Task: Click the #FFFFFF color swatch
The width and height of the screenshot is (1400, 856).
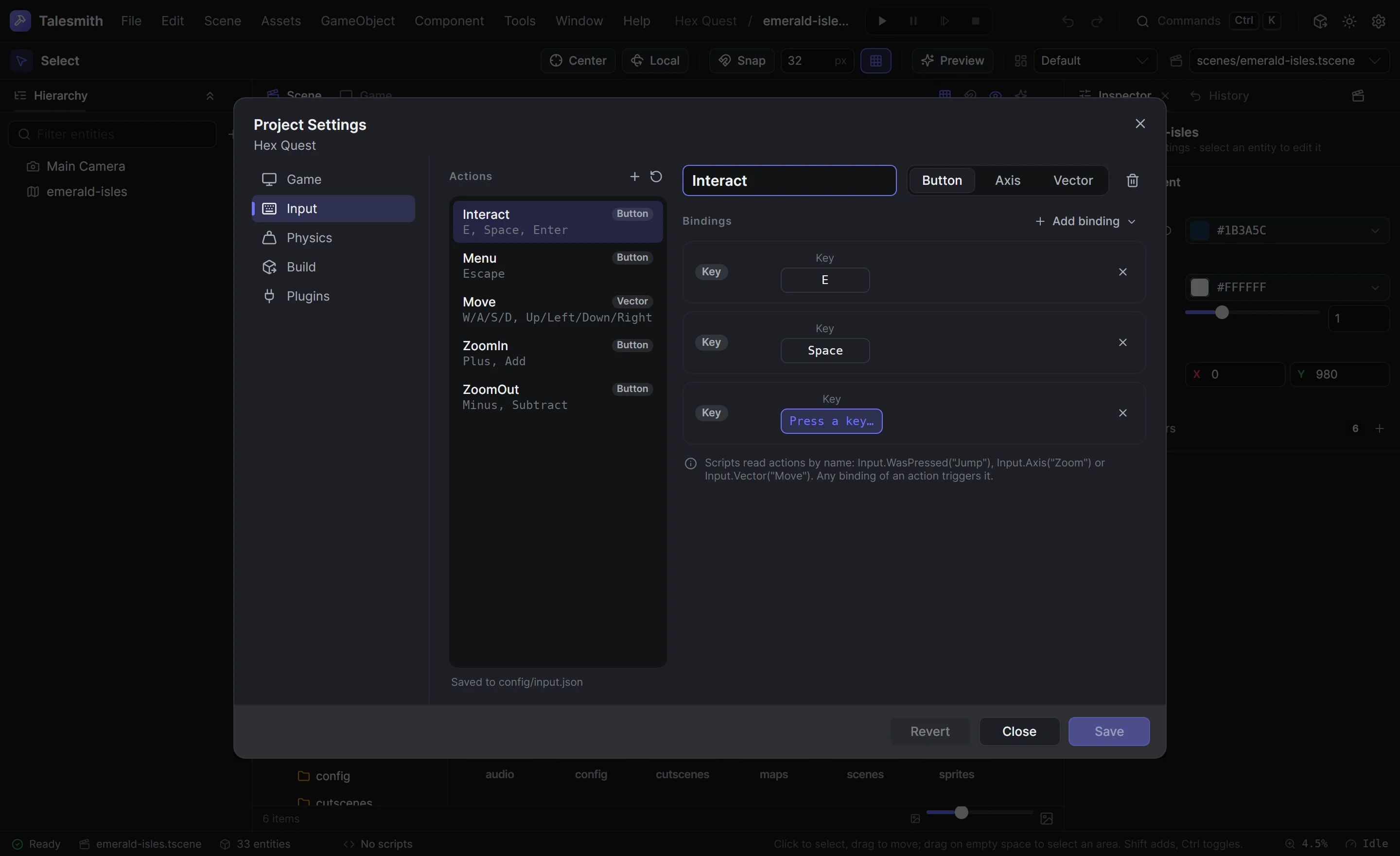Action: pyautogui.click(x=1199, y=287)
